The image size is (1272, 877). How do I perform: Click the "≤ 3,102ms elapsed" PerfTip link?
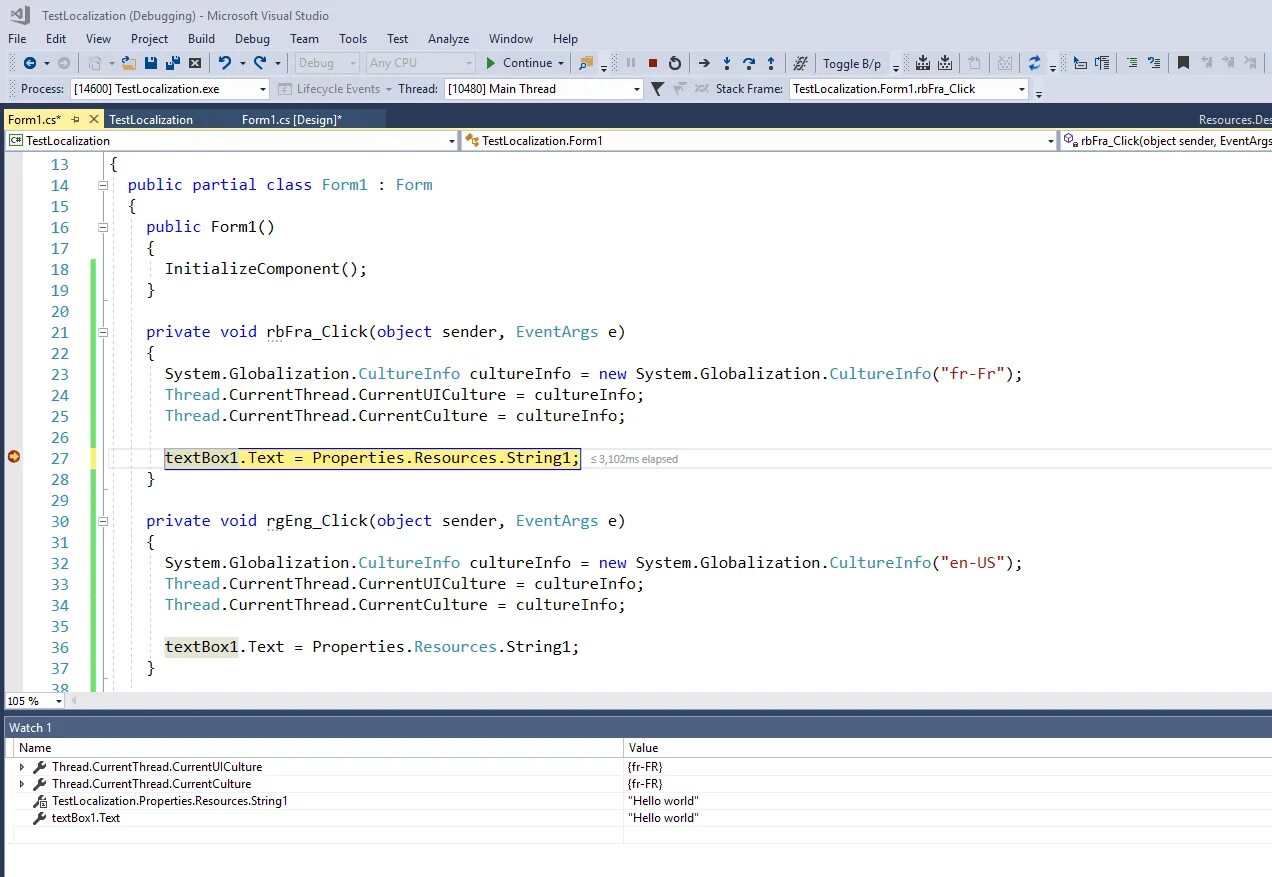tap(634, 459)
